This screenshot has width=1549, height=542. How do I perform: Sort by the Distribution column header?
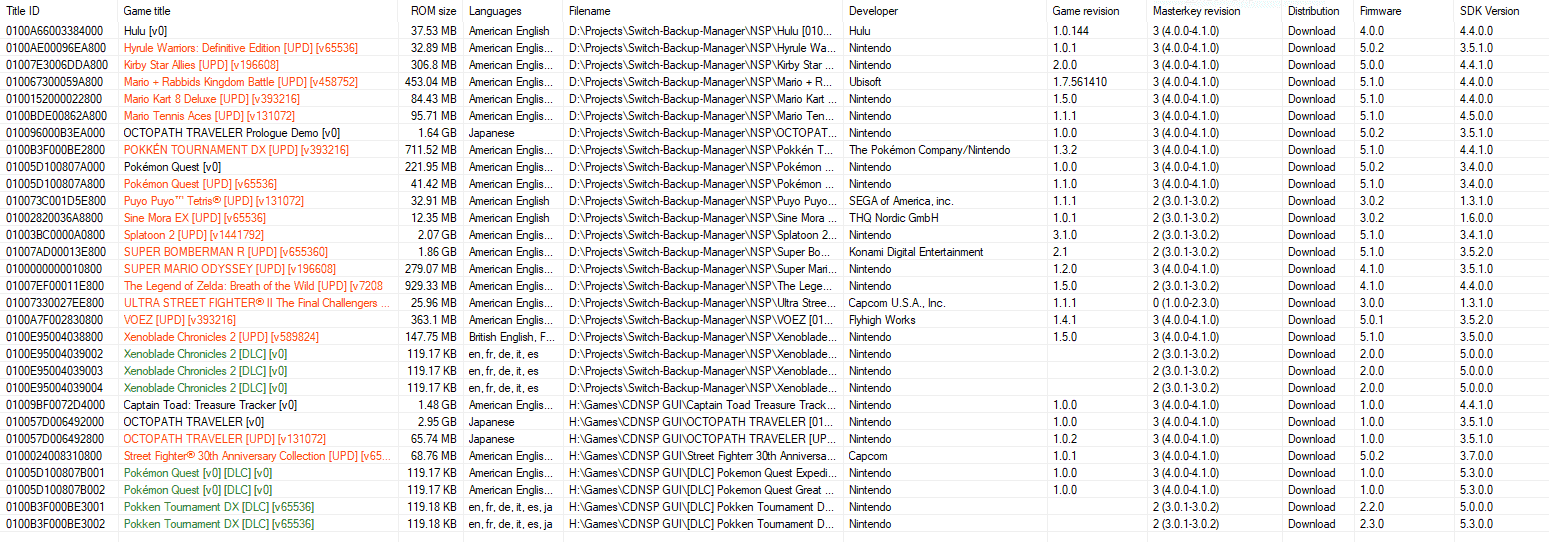pos(1318,11)
